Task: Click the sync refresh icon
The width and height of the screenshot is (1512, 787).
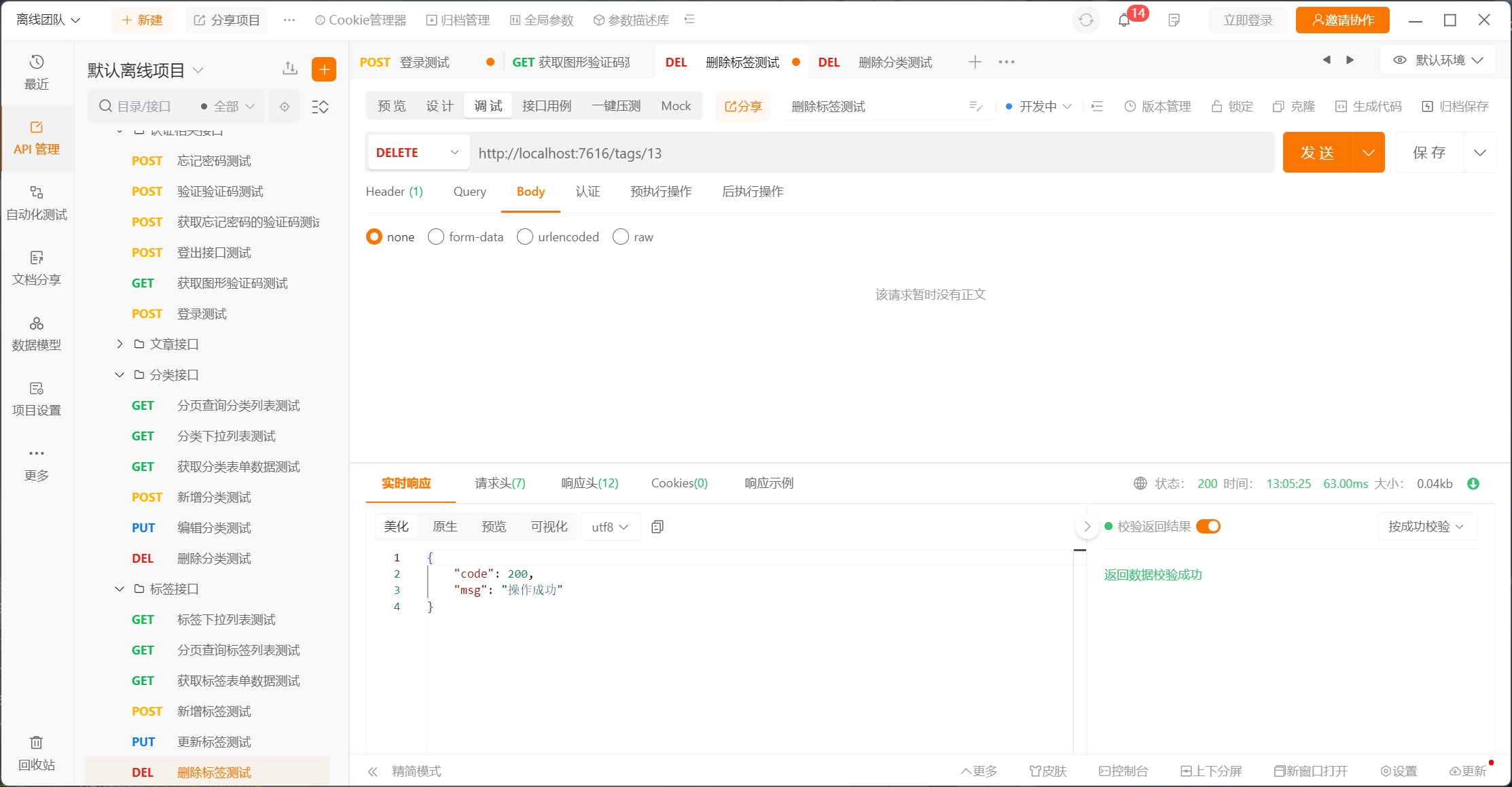Action: 1086,20
